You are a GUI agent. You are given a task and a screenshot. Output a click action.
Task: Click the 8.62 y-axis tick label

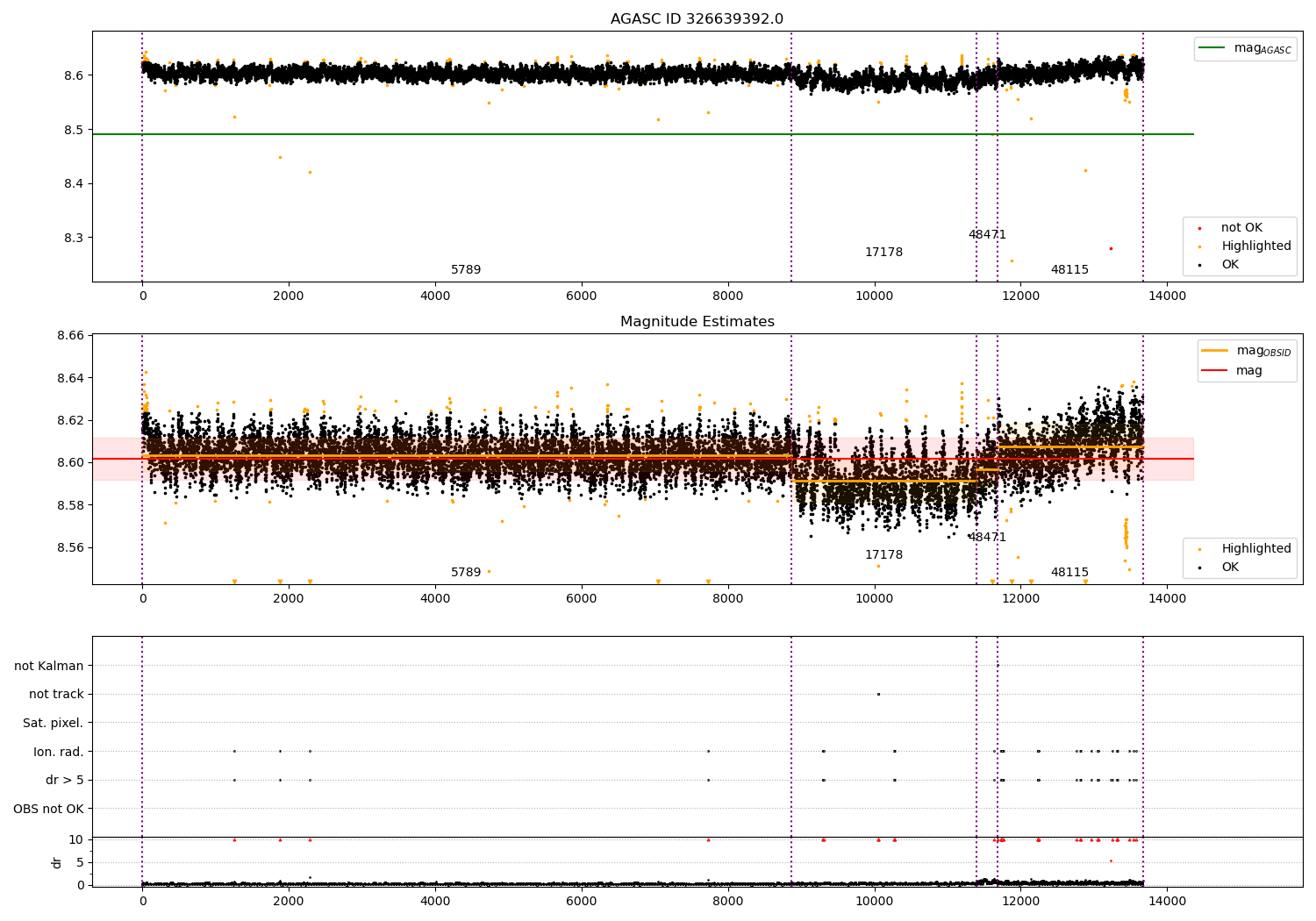pyautogui.click(x=69, y=421)
